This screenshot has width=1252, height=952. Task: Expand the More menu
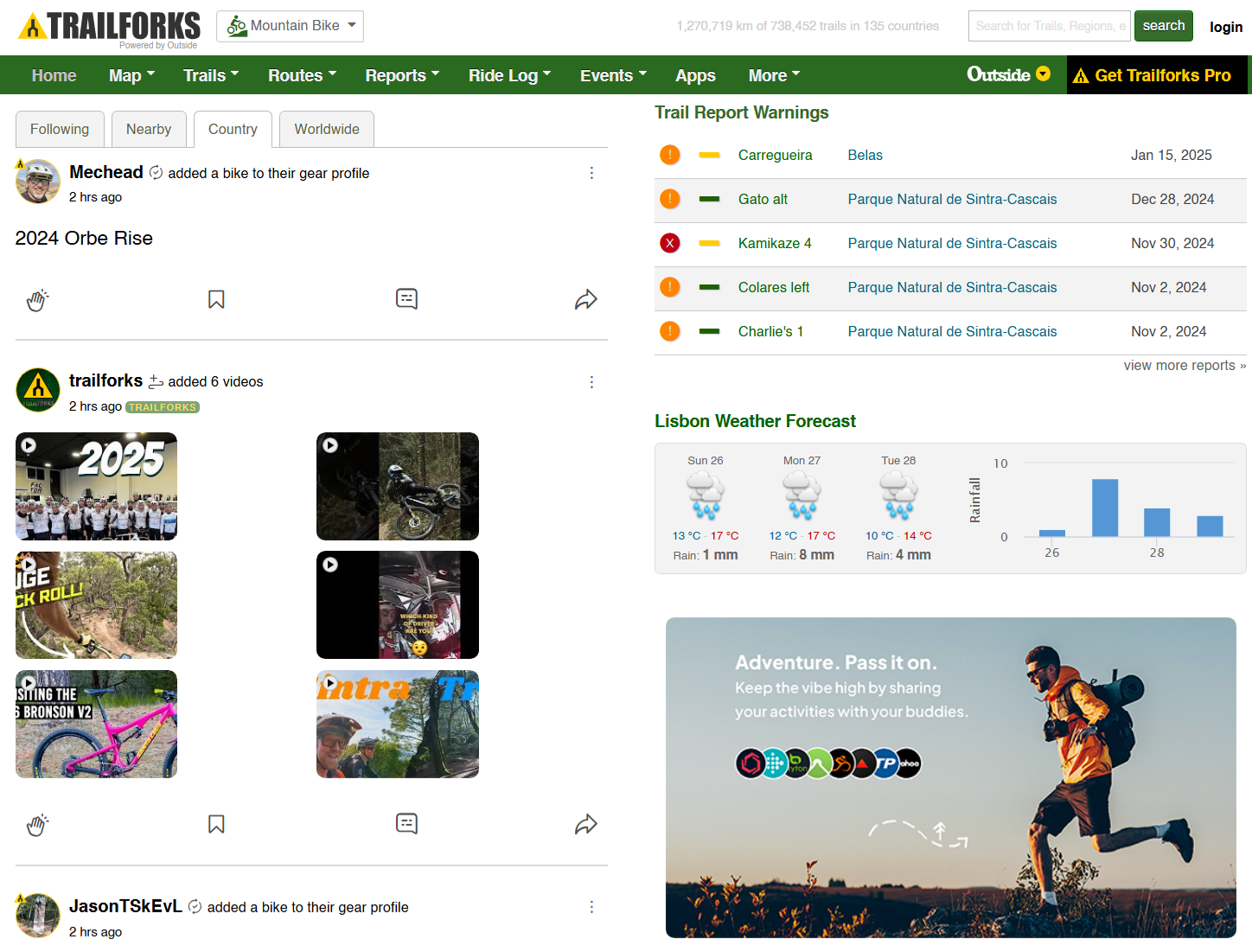[774, 75]
